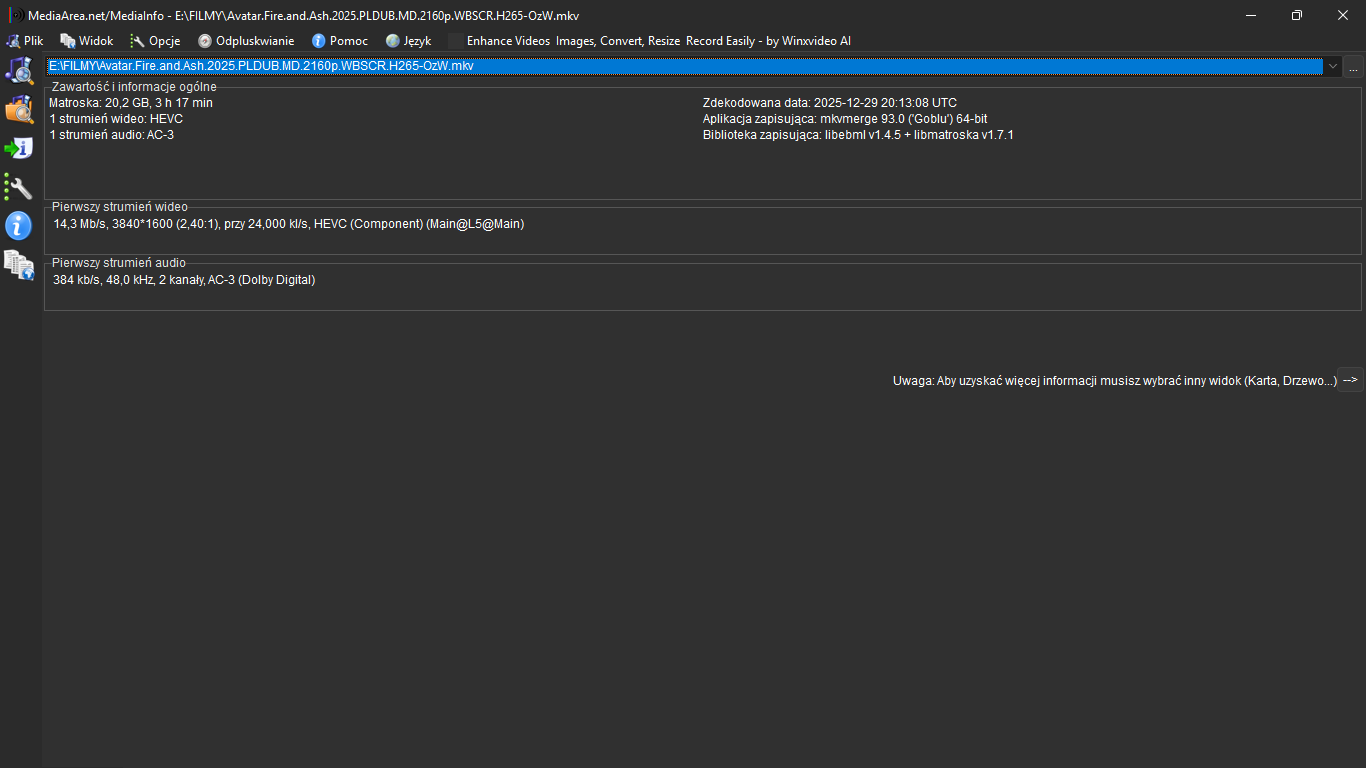The image size is (1366, 768).
Task: Click the Open Folder sidebar icon
Action: coord(19,109)
